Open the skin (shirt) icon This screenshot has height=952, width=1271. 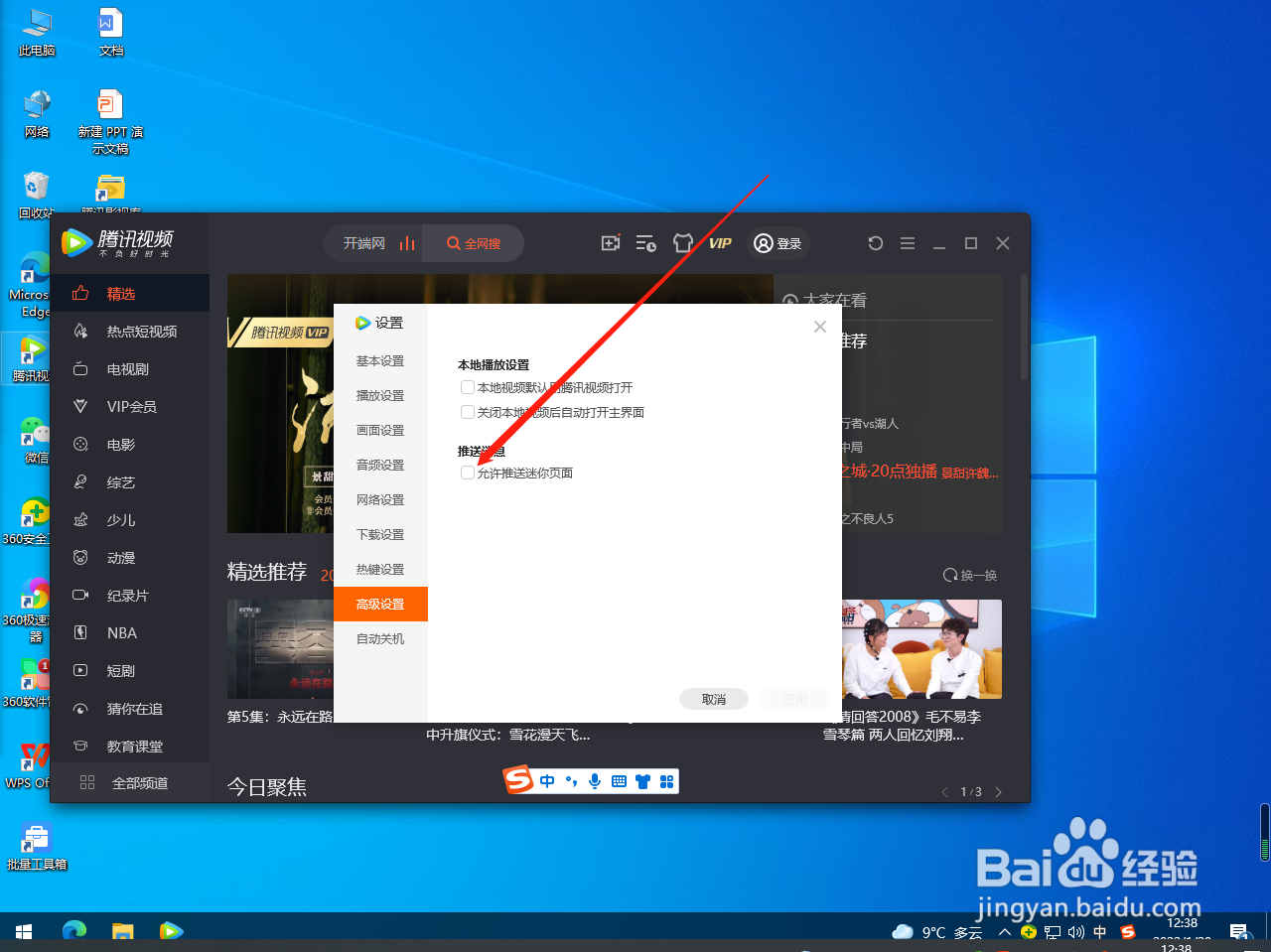click(x=682, y=243)
